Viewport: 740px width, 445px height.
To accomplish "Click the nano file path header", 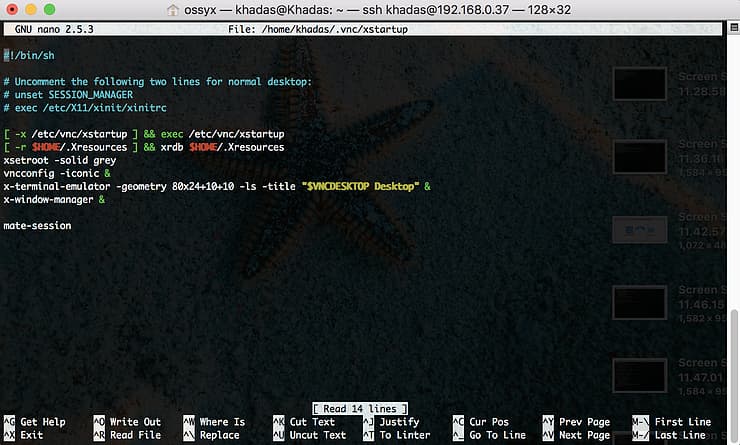I will (325, 30).
